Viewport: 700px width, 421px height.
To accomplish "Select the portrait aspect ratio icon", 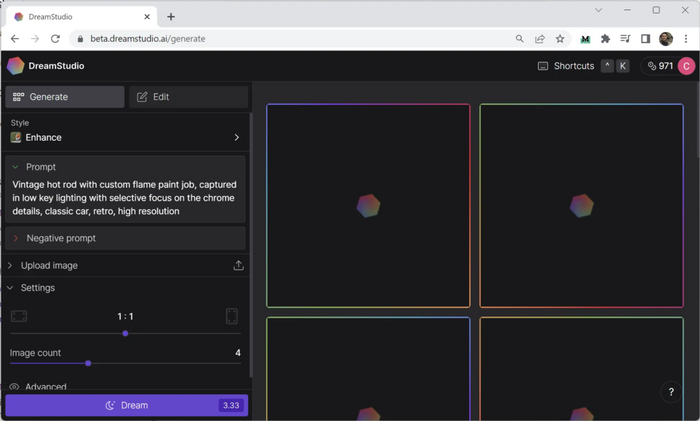I will click(x=232, y=316).
